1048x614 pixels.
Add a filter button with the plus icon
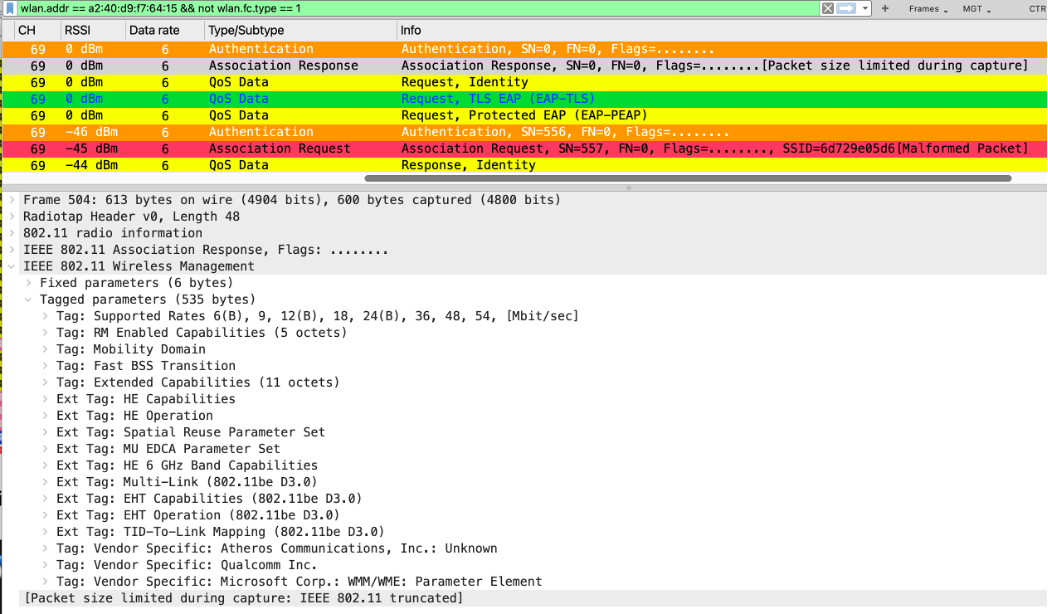[885, 8]
